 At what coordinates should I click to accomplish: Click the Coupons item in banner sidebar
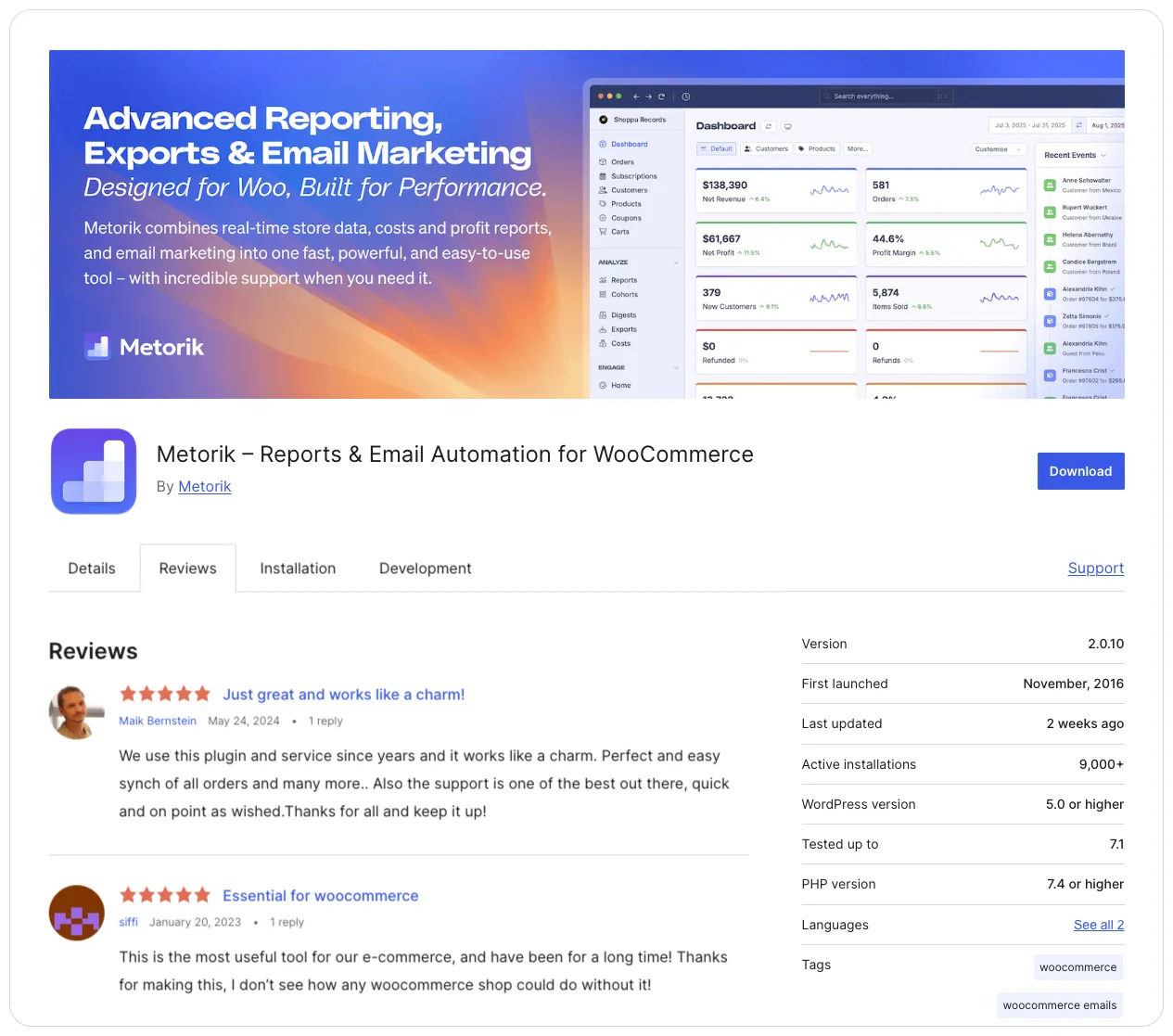pyautogui.click(x=620, y=218)
